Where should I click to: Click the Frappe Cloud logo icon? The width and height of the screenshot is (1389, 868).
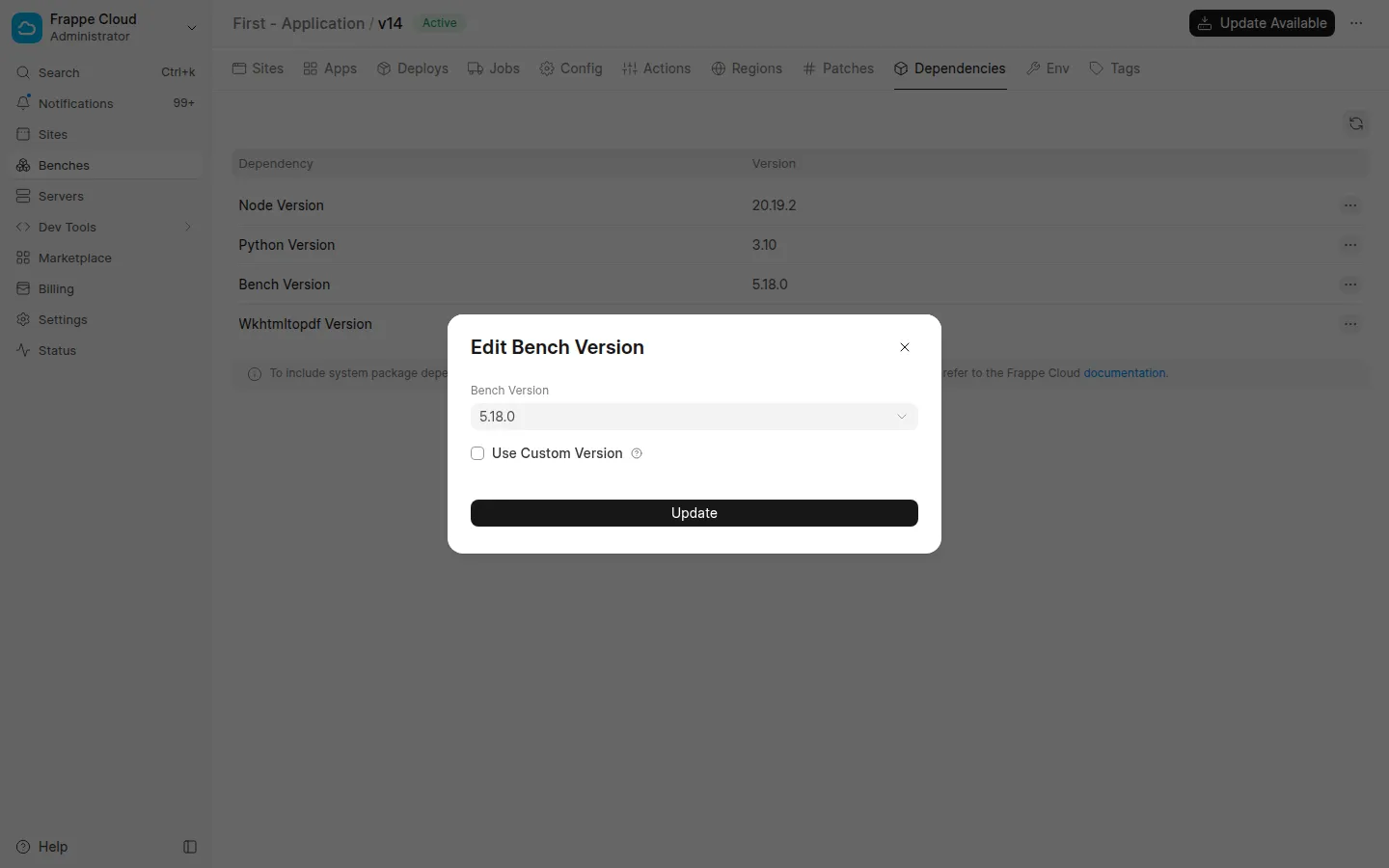tap(27, 28)
